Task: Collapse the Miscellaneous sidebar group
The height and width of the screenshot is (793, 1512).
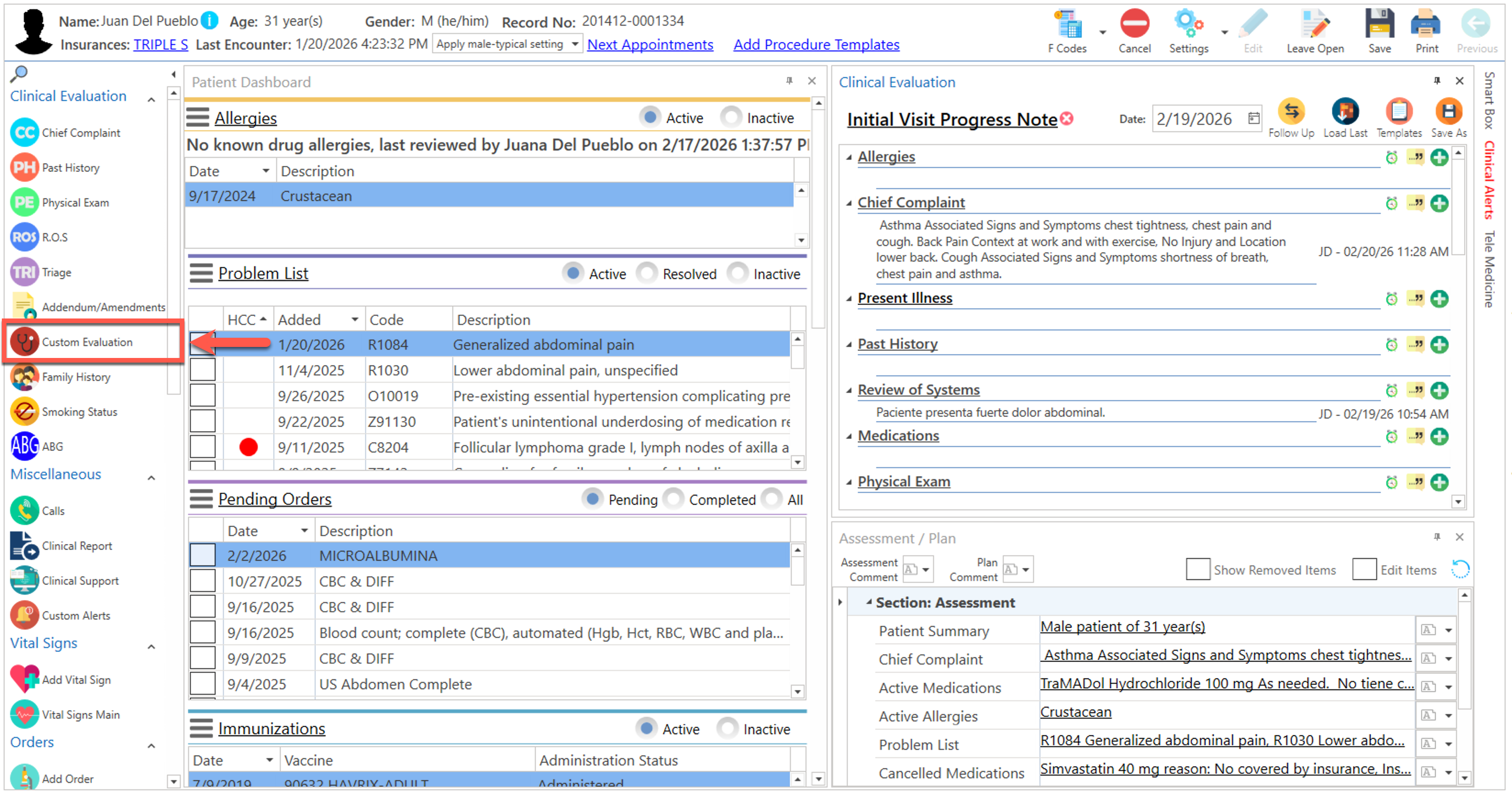Action: click(x=151, y=478)
